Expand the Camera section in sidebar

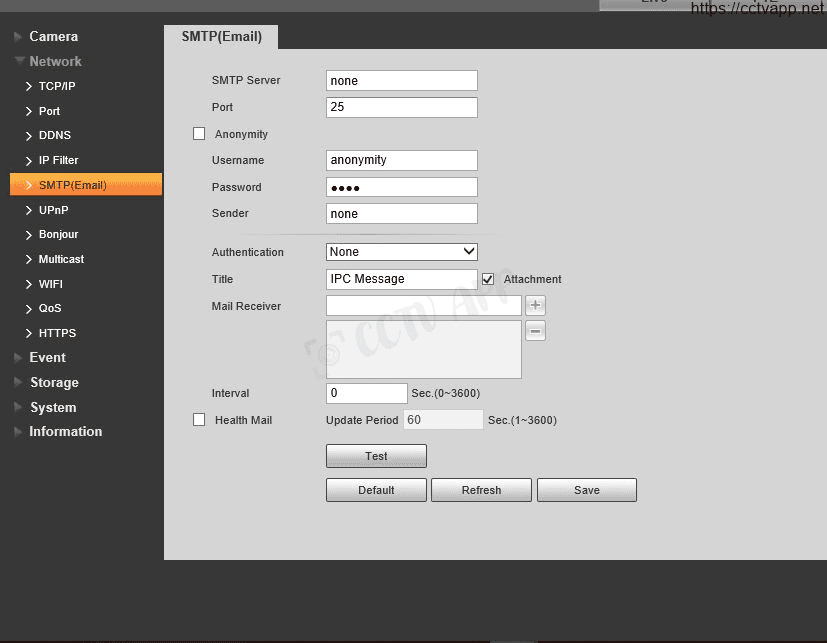[x=53, y=37]
